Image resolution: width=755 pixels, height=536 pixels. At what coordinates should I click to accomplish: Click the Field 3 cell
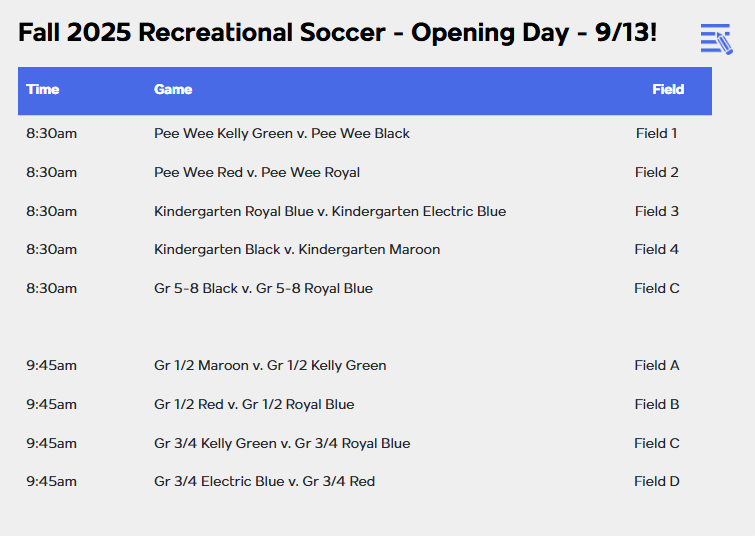click(x=656, y=211)
